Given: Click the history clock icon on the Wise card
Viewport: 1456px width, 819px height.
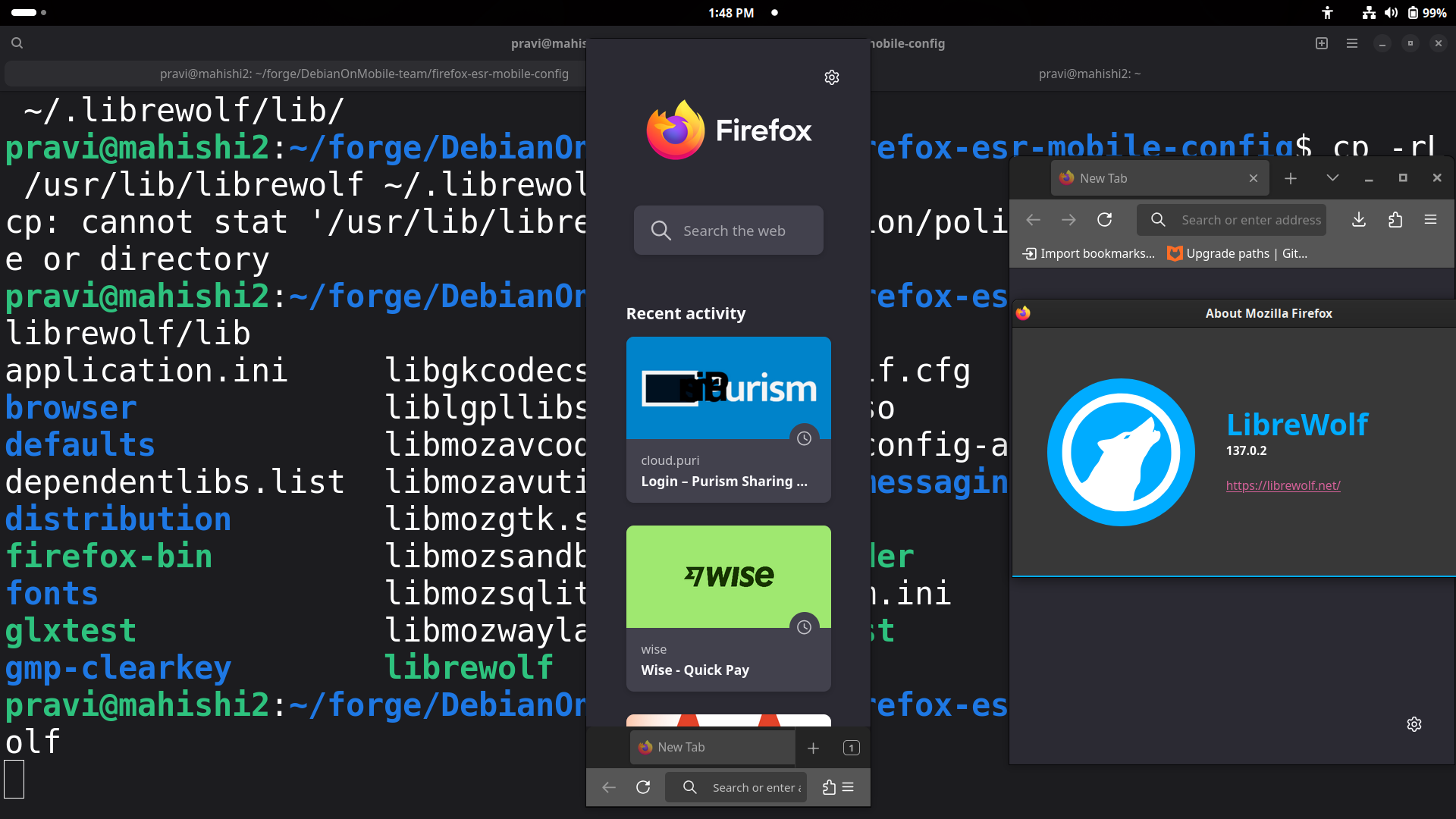Looking at the screenshot, I should click(x=805, y=627).
